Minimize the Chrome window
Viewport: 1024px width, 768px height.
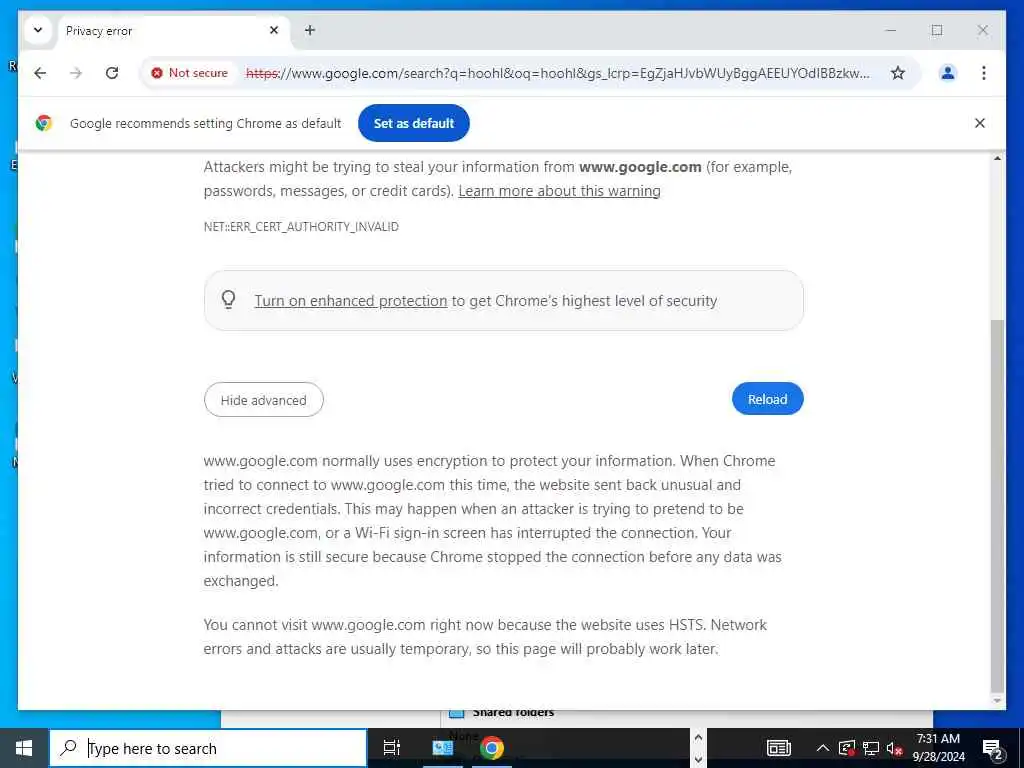891,30
